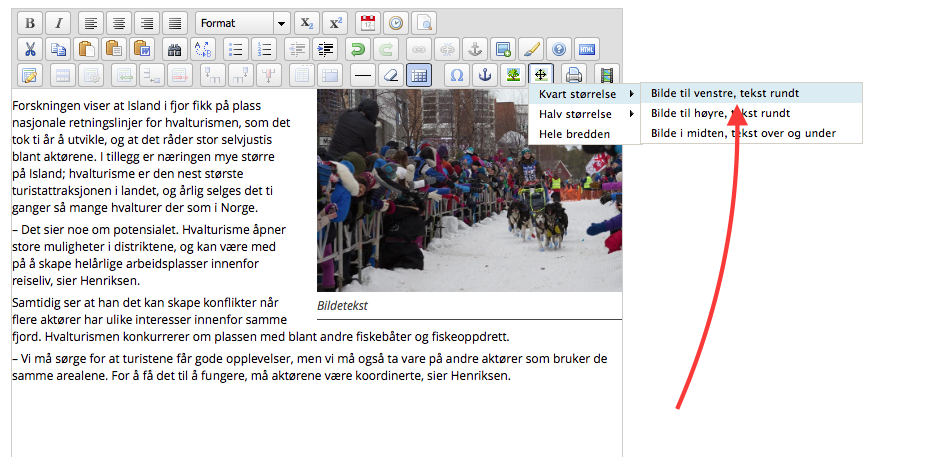This screenshot has height=457, width=931.
Task: Insert special character omega symbol
Action: click(x=457, y=75)
